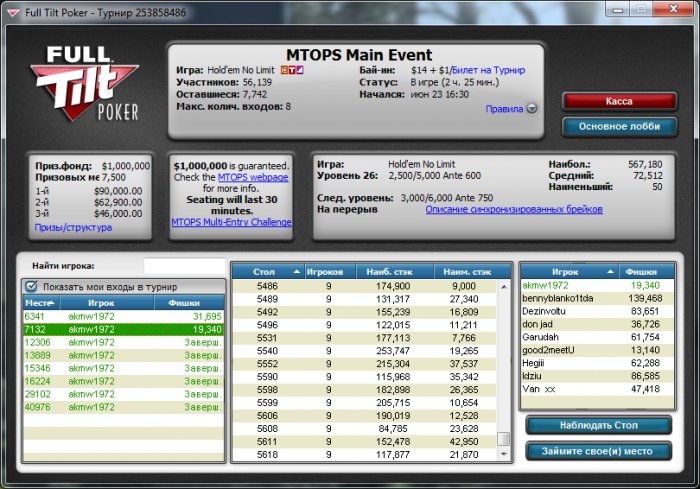Sort tables by Стол column header
700x489 pixels.
pos(268,272)
